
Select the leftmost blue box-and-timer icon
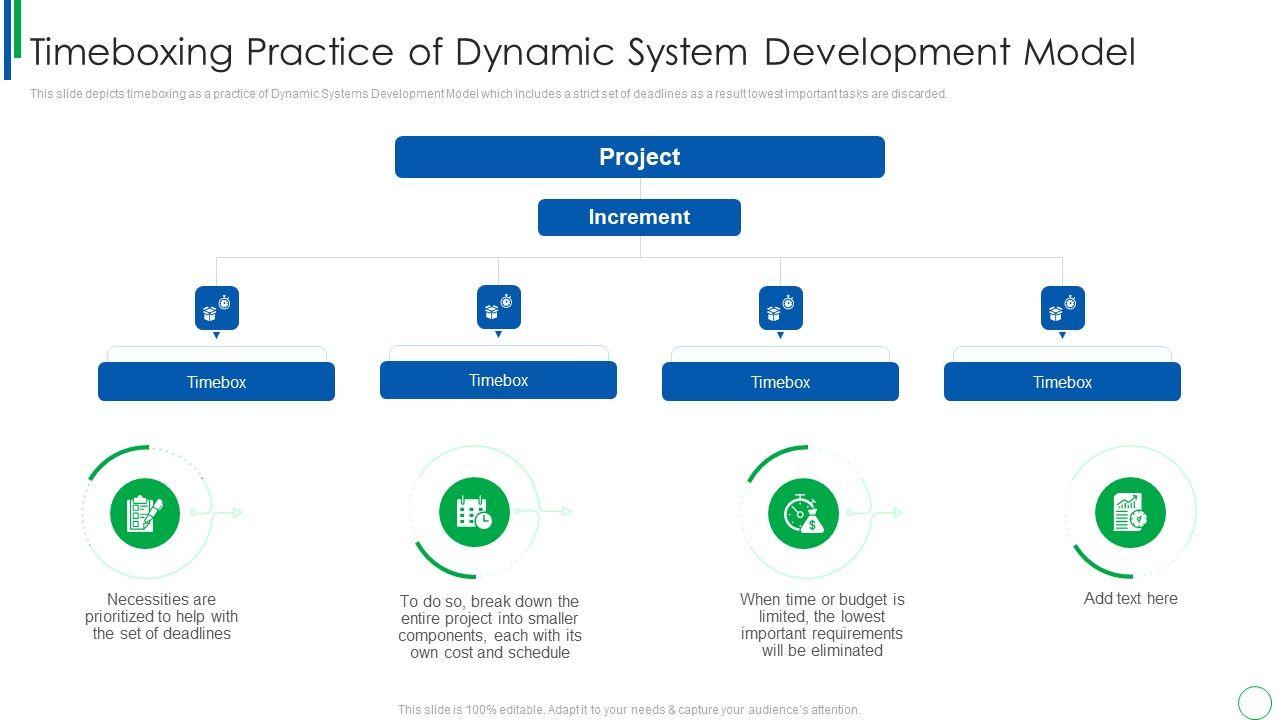(217, 308)
